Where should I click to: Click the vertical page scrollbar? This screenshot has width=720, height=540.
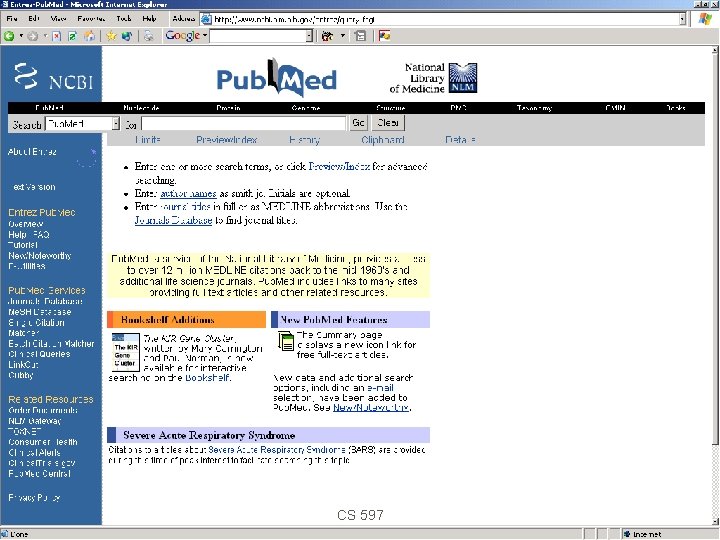point(715,248)
